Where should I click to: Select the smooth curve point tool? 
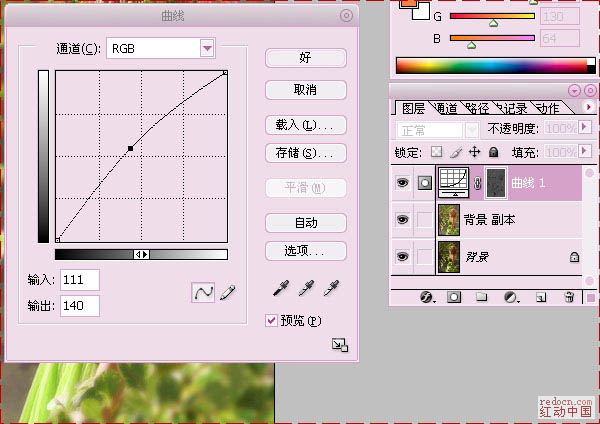click(x=203, y=293)
